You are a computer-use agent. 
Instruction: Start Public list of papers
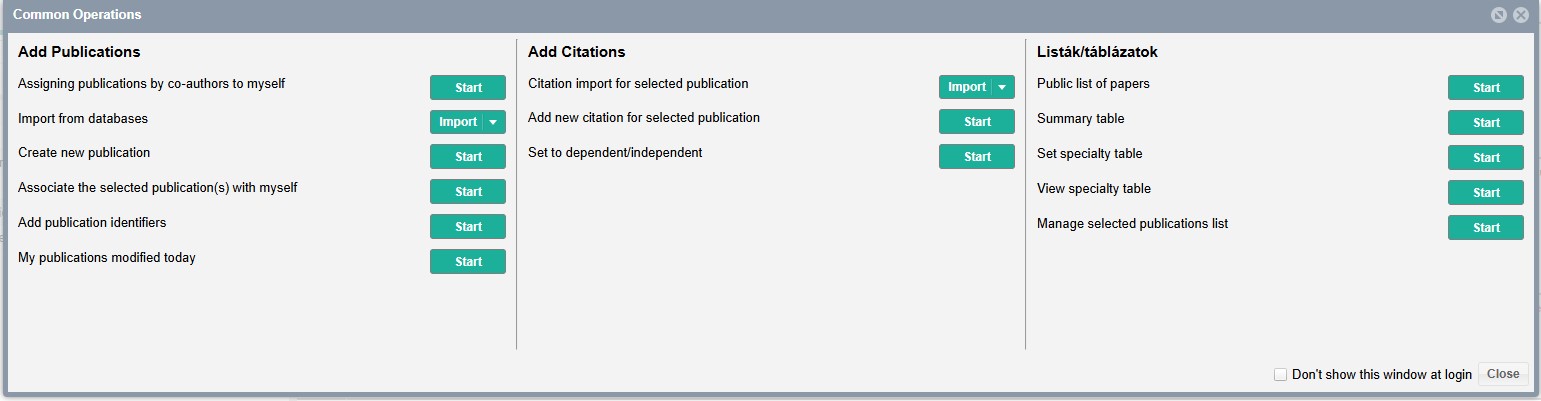1486,88
